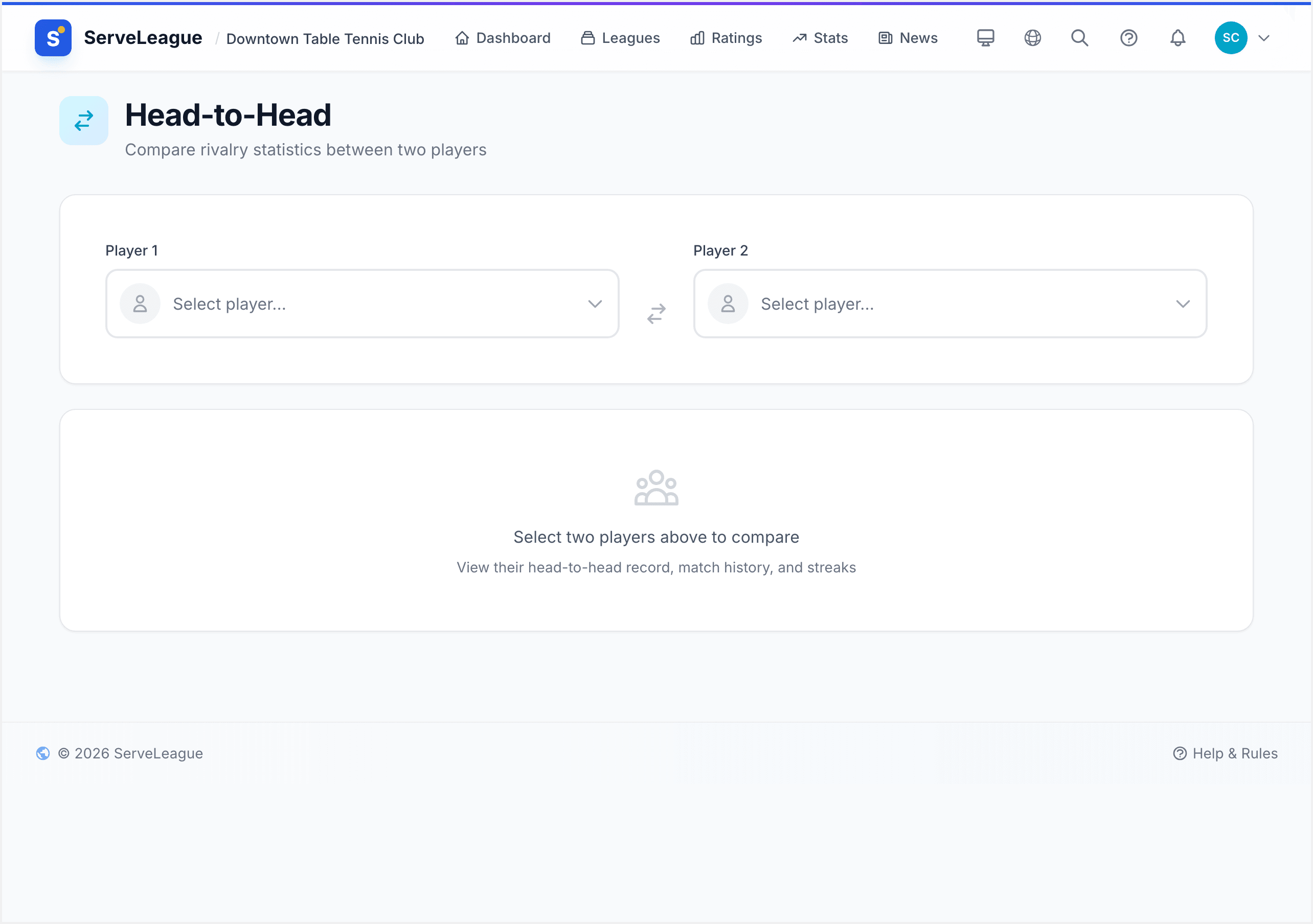Open the Help & Rules footer link
Image resolution: width=1313 pixels, height=924 pixels.
pos(1225,753)
